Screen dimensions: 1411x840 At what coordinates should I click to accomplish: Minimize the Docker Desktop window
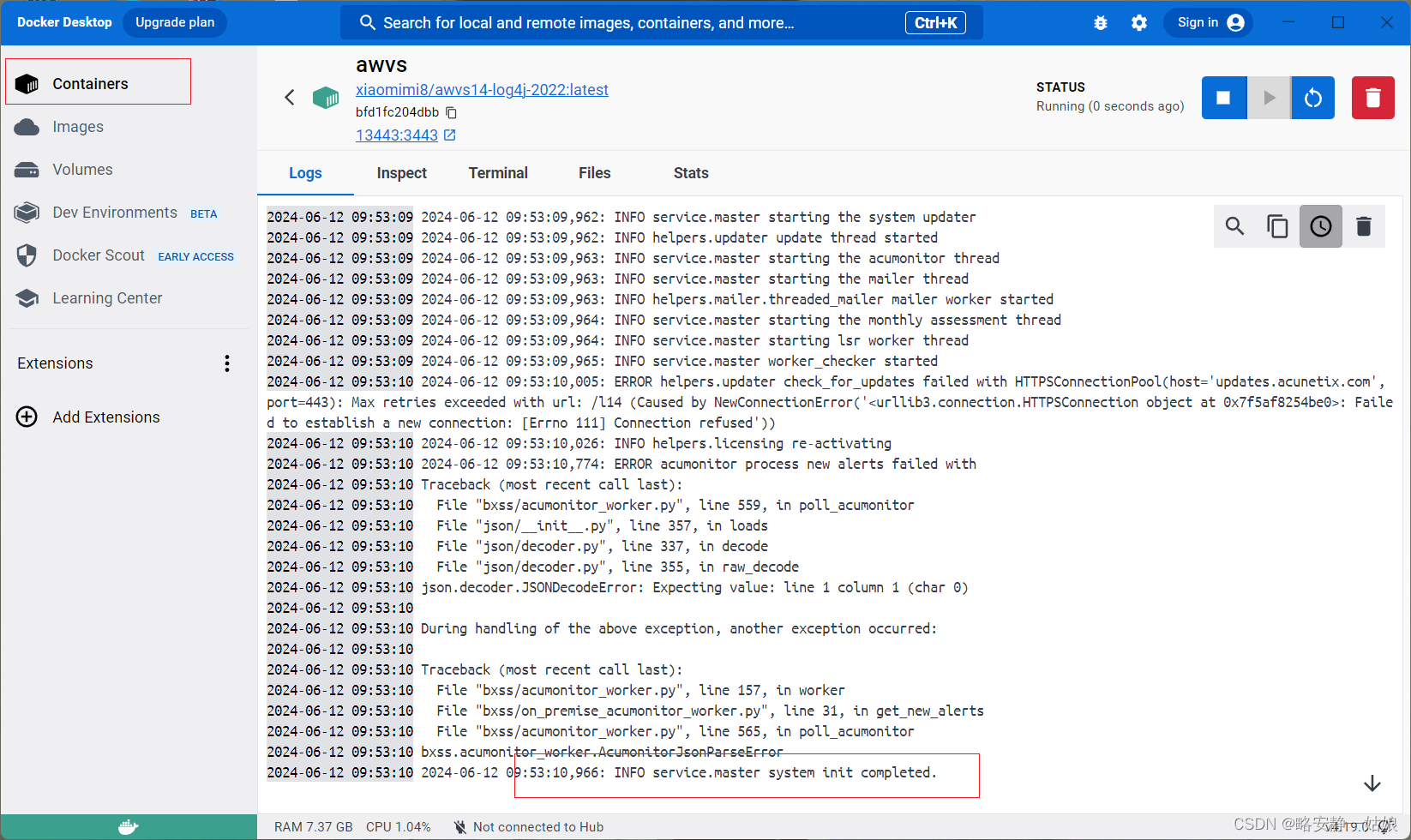(x=1288, y=22)
